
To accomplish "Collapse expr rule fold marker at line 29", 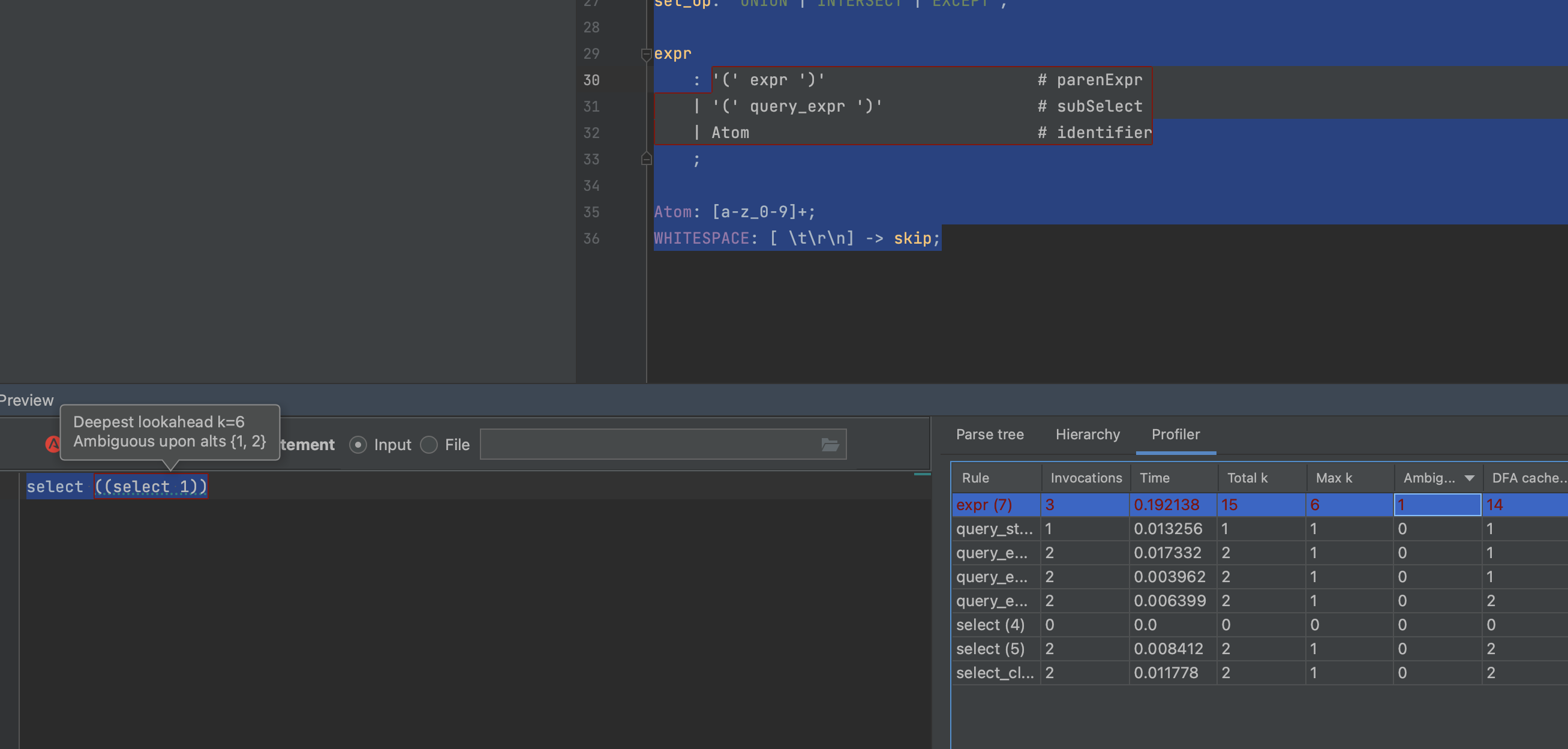I will click(x=647, y=55).
